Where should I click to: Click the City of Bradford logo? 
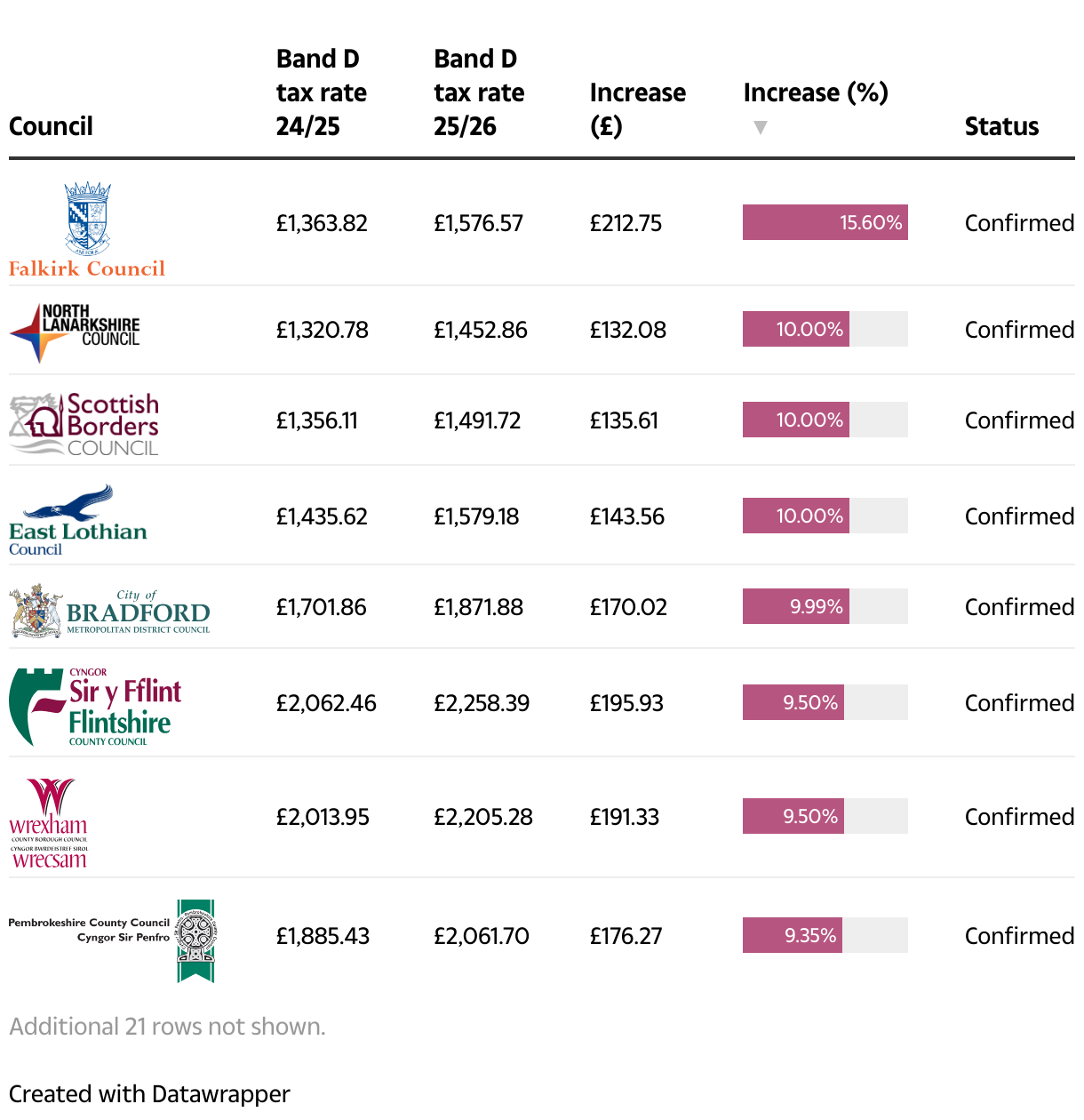tap(110, 611)
